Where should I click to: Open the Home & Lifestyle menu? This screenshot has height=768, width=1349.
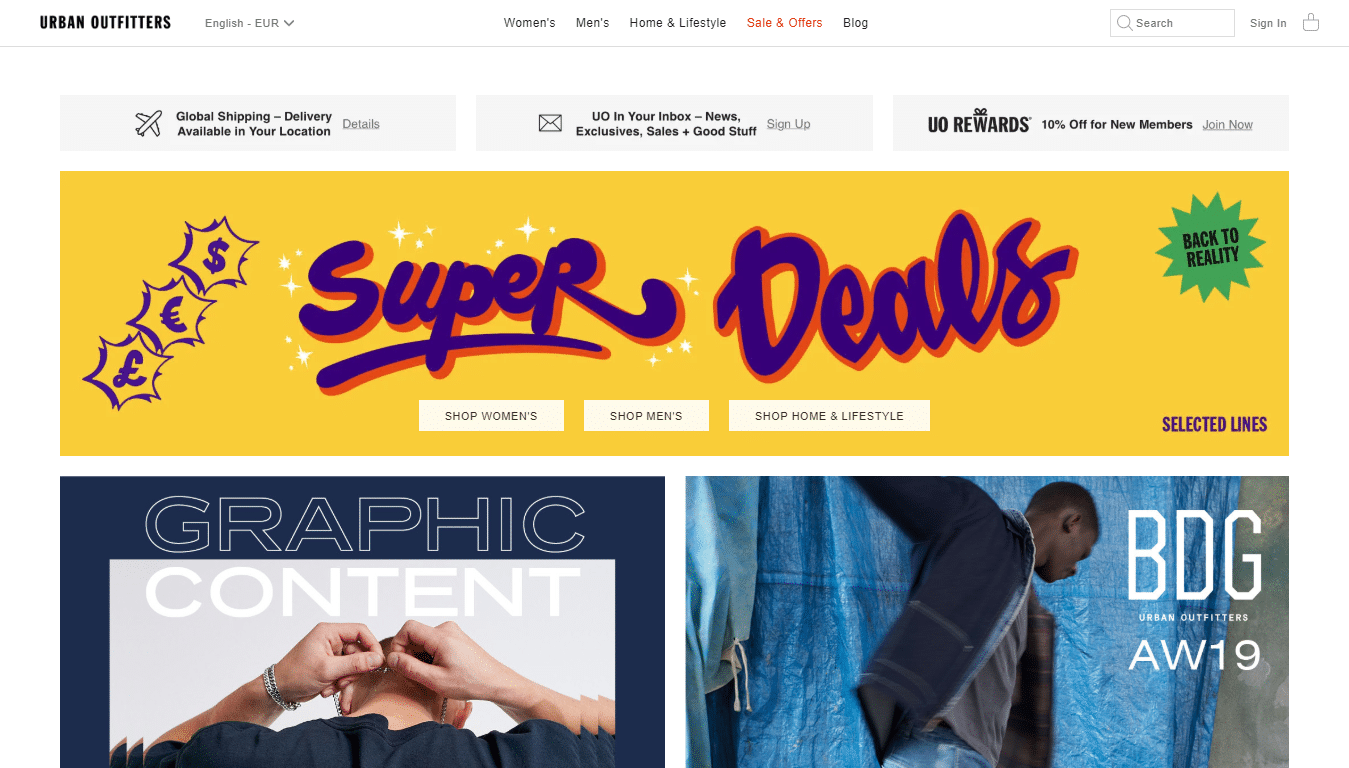678,23
